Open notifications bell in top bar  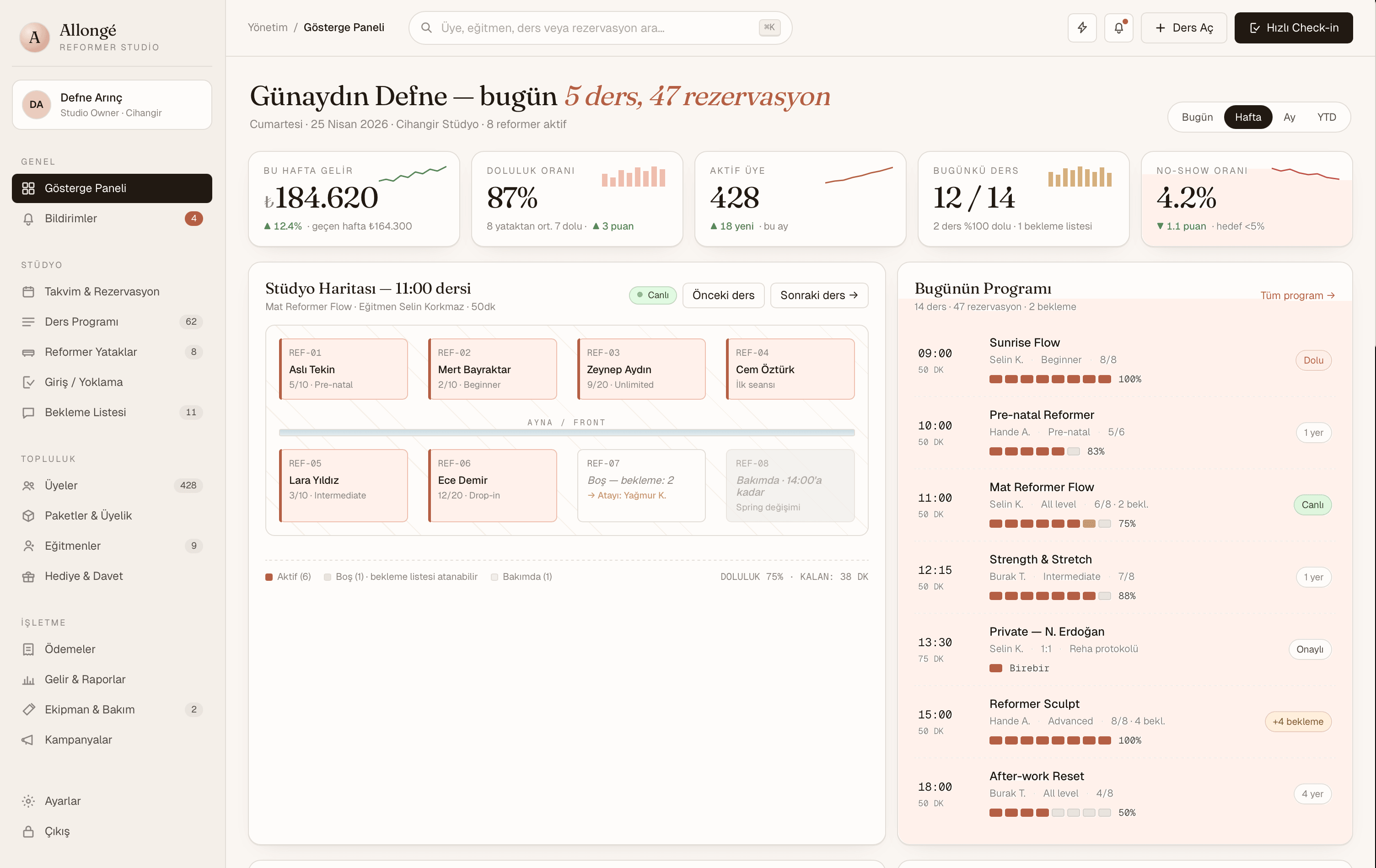1118,27
